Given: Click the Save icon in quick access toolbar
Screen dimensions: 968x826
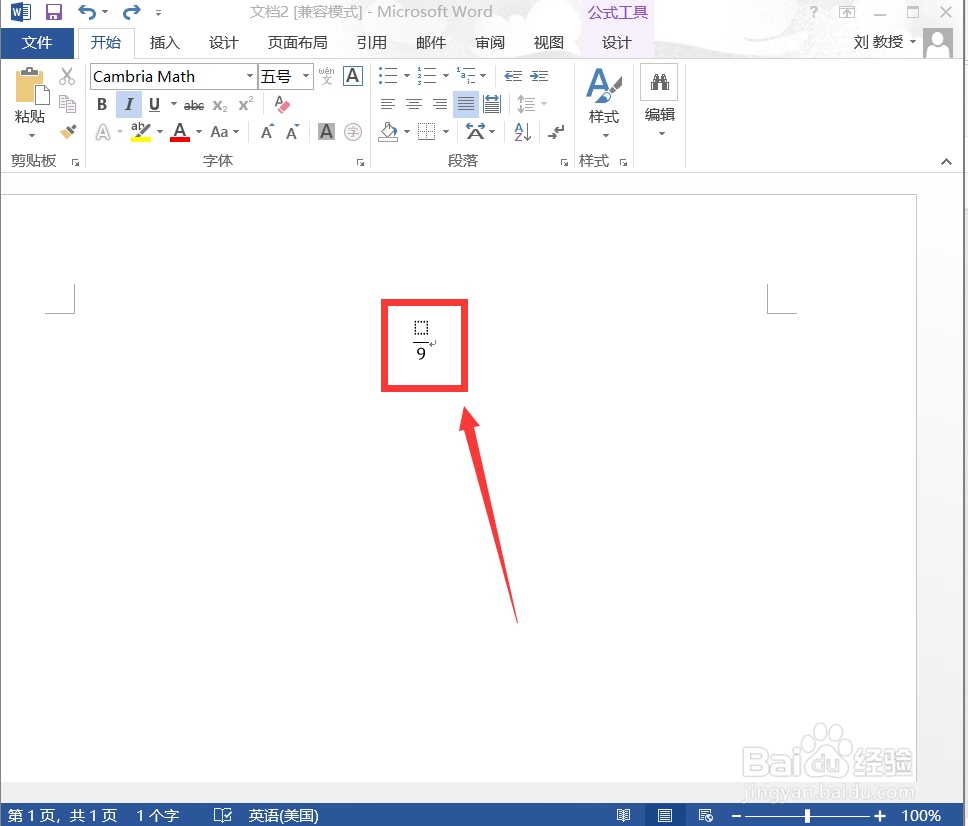Looking at the screenshot, I should tap(54, 12).
